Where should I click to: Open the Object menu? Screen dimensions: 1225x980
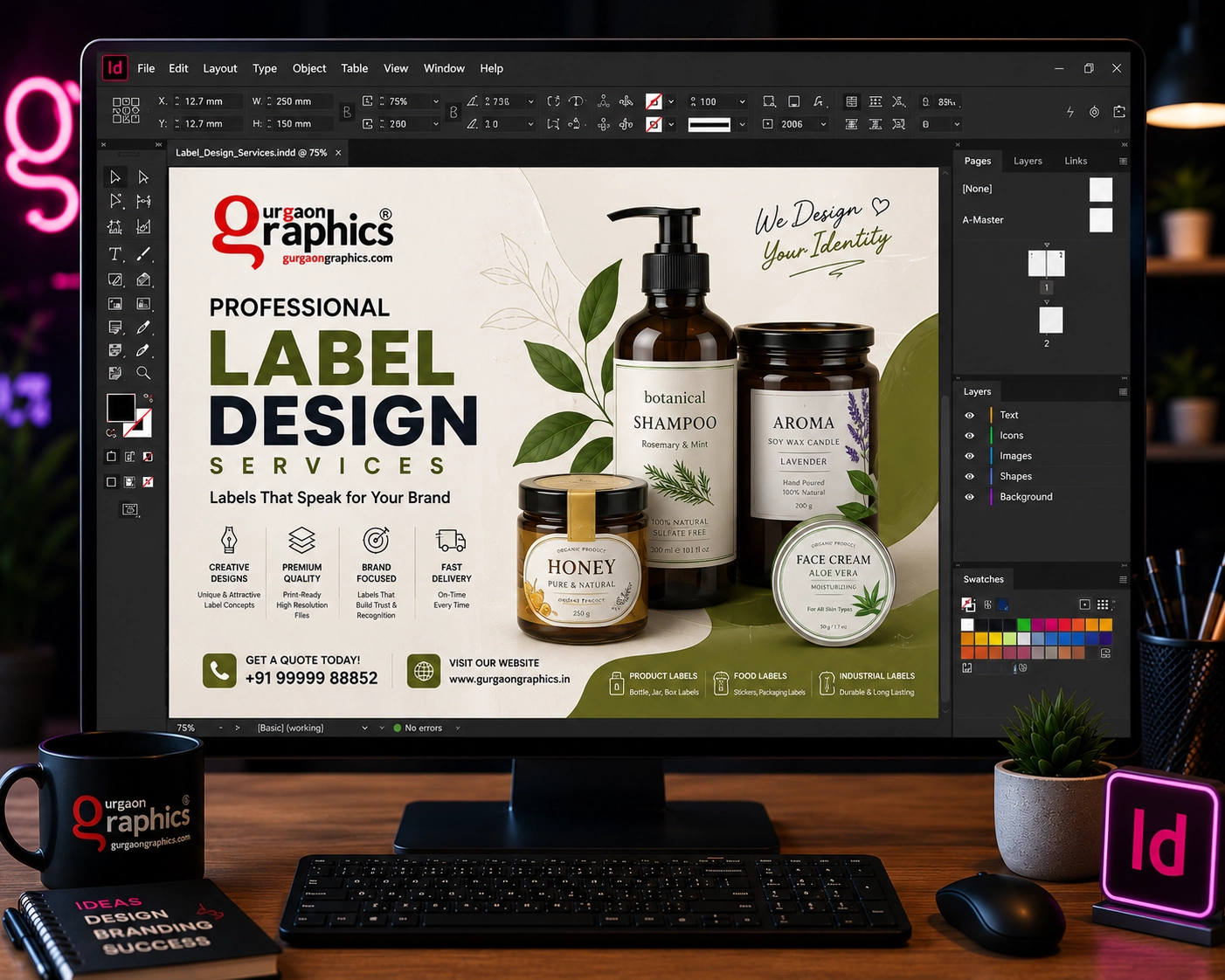309,68
